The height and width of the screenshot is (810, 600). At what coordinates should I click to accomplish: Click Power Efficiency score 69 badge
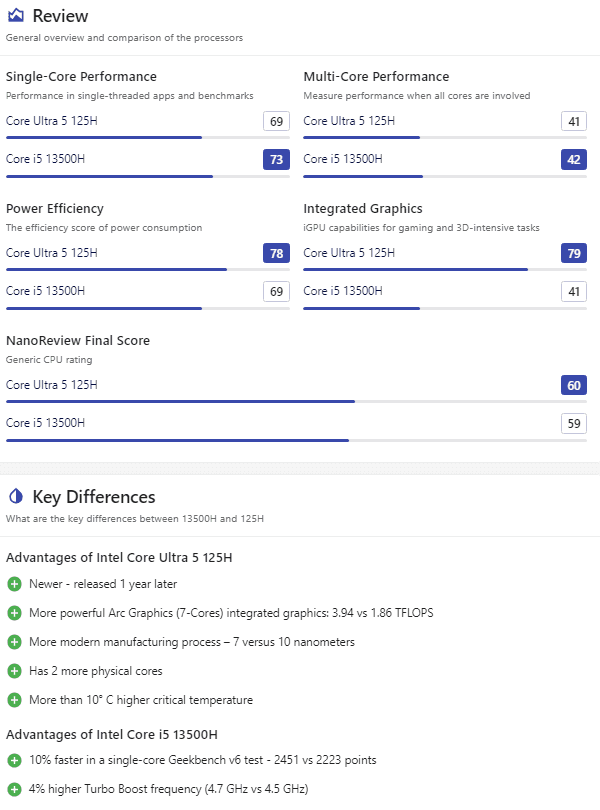click(276, 291)
